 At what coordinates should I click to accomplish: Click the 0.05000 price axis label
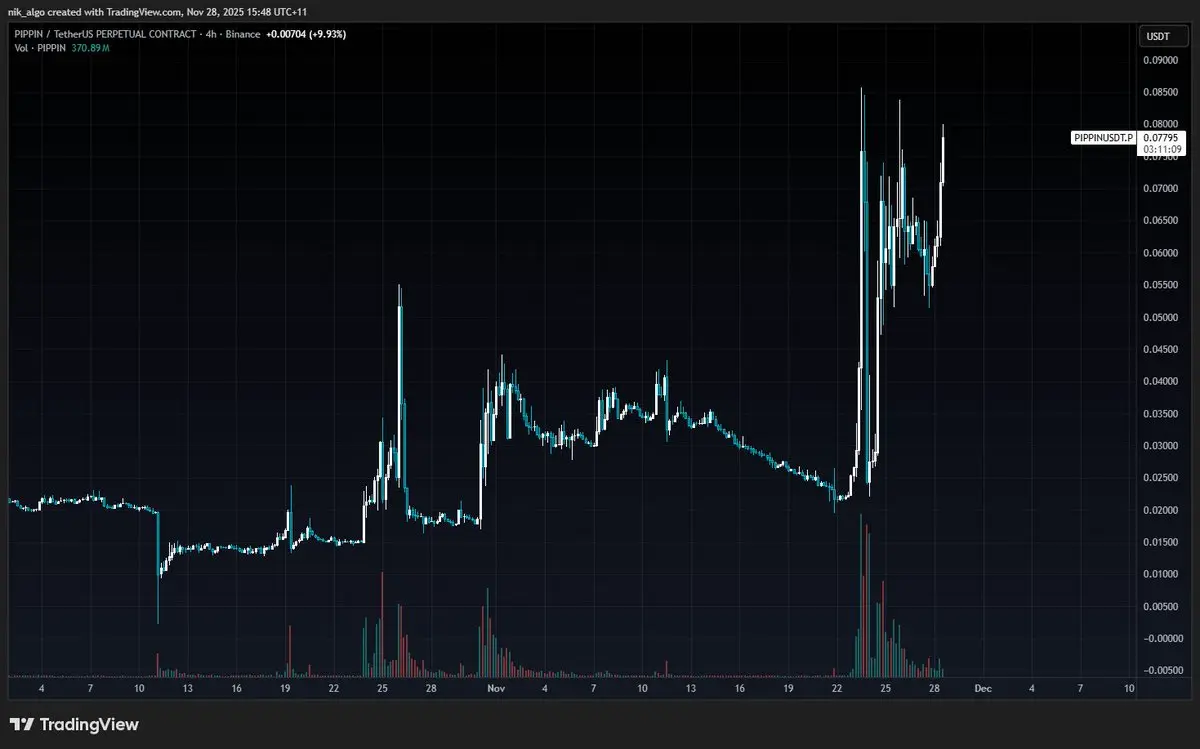pos(1162,317)
